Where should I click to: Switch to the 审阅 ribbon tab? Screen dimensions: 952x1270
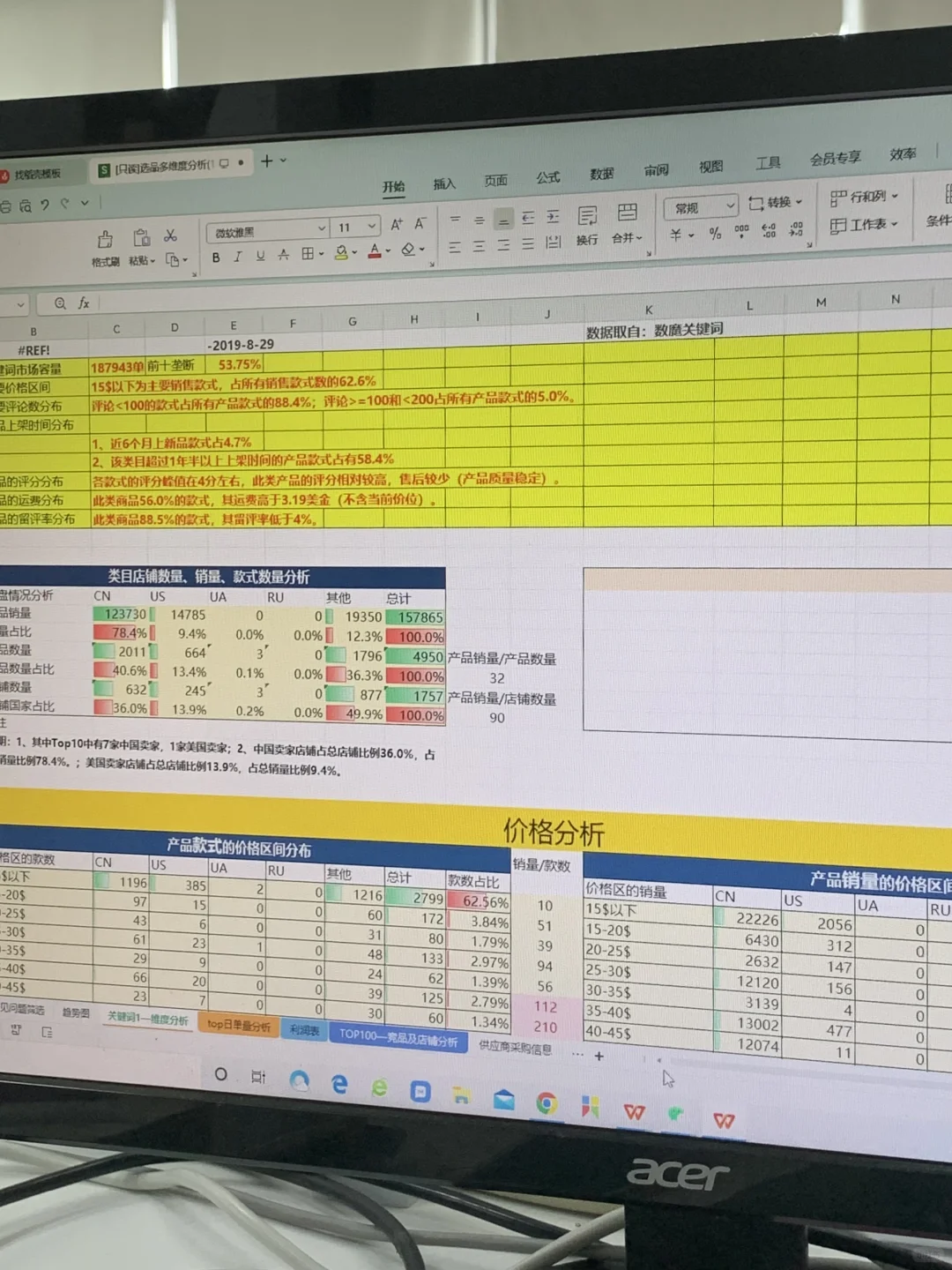click(656, 170)
